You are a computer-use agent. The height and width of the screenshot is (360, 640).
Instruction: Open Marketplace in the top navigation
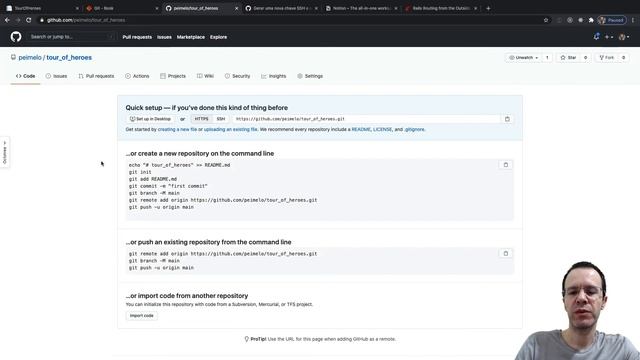[191, 37]
